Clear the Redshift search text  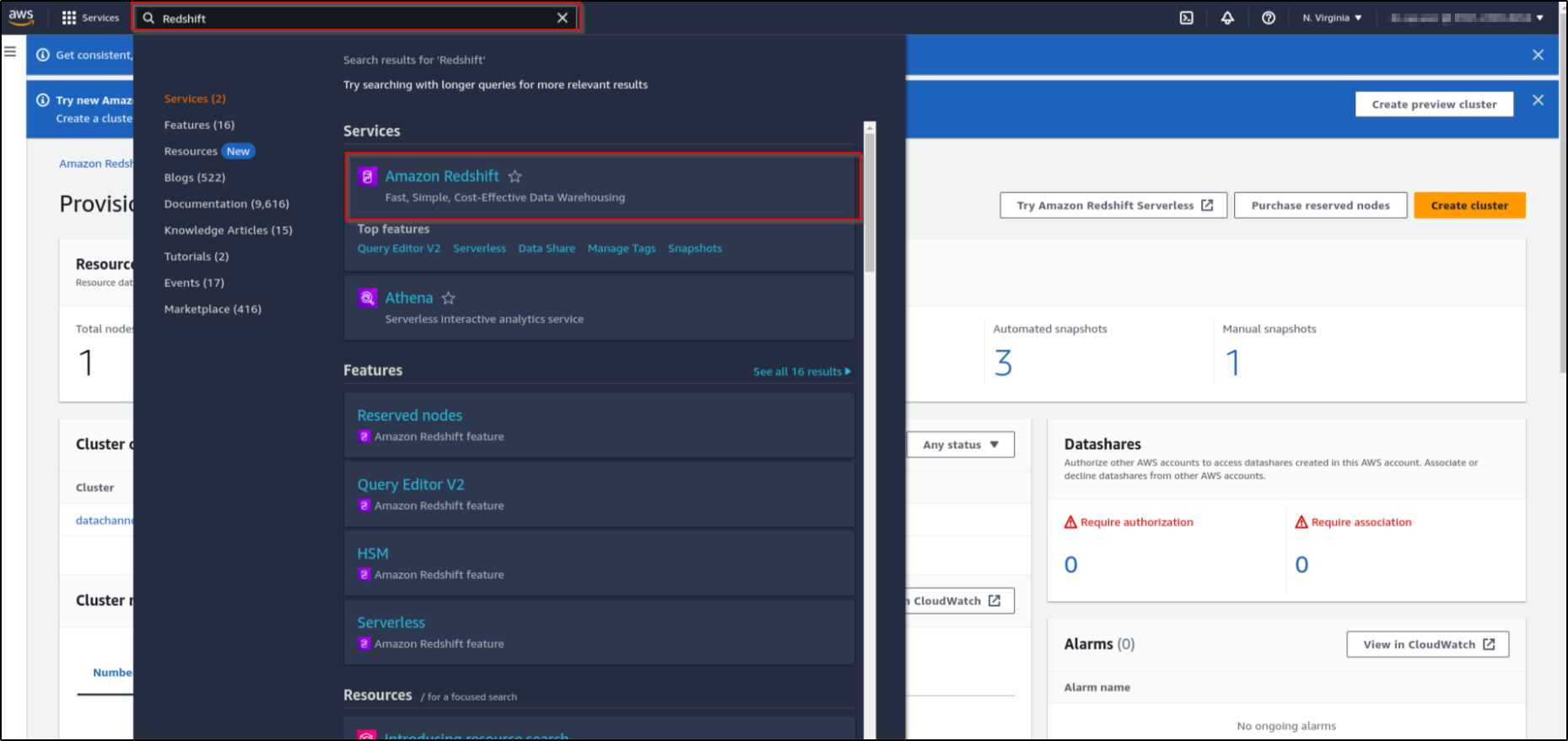click(563, 18)
